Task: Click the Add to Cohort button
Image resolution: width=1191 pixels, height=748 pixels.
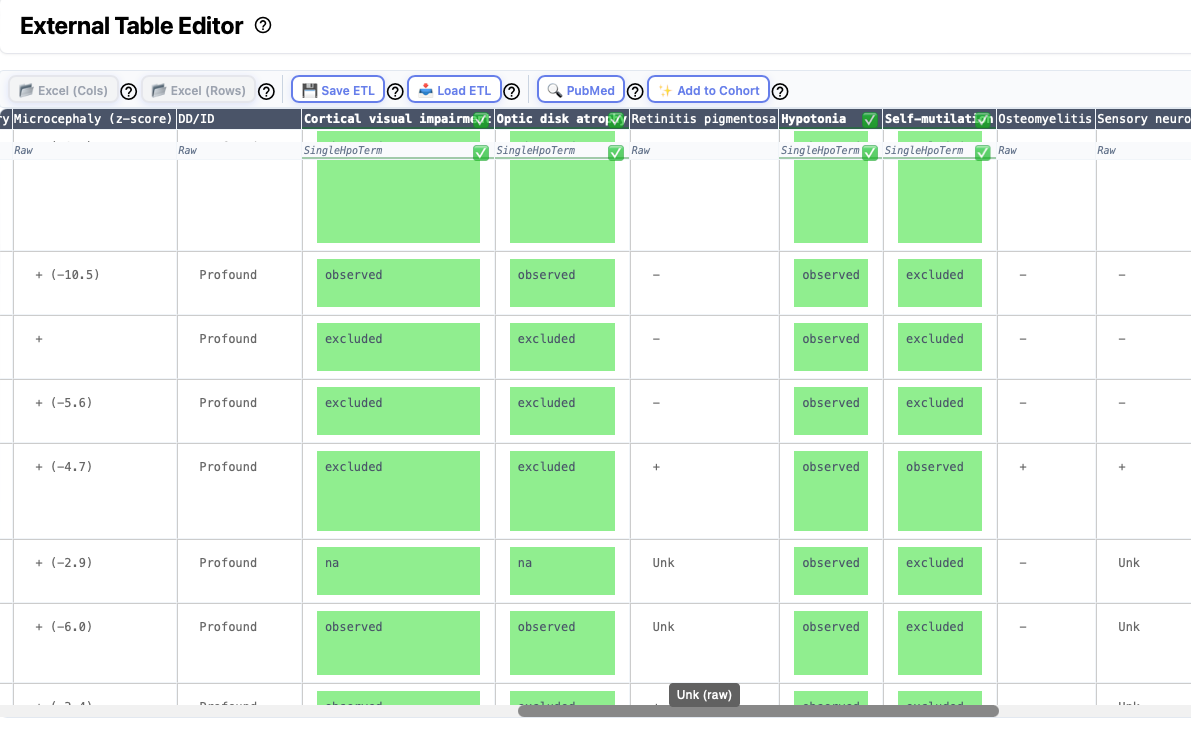Action: point(708,89)
